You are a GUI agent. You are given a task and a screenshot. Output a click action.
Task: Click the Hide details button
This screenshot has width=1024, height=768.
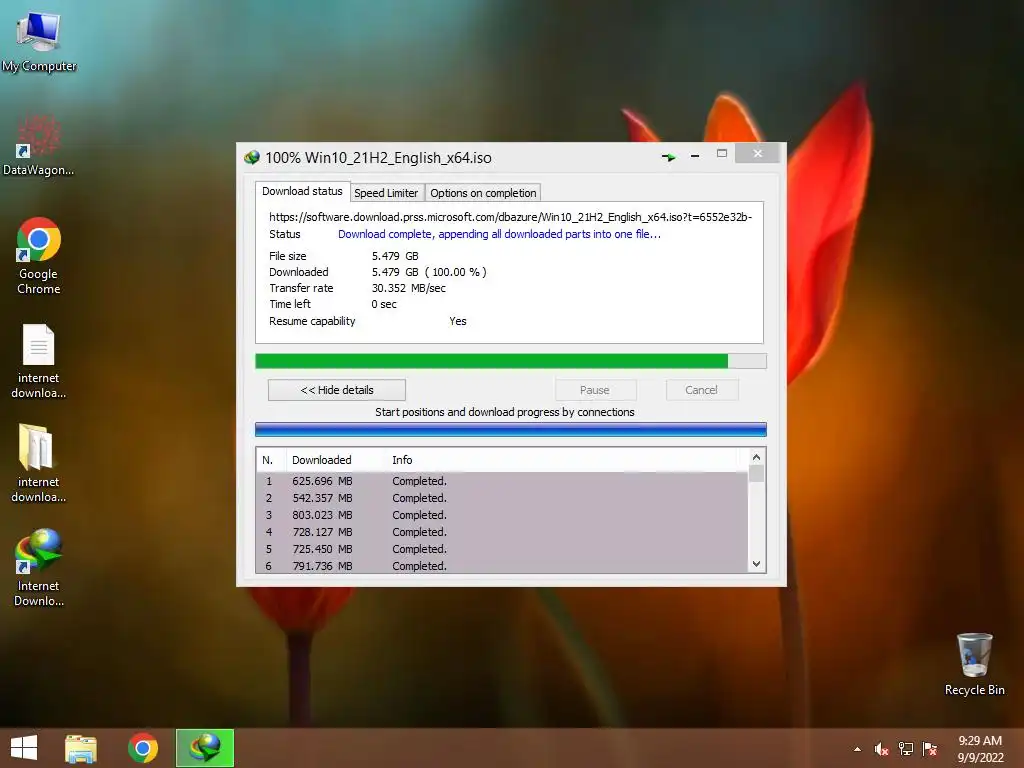pos(337,390)
